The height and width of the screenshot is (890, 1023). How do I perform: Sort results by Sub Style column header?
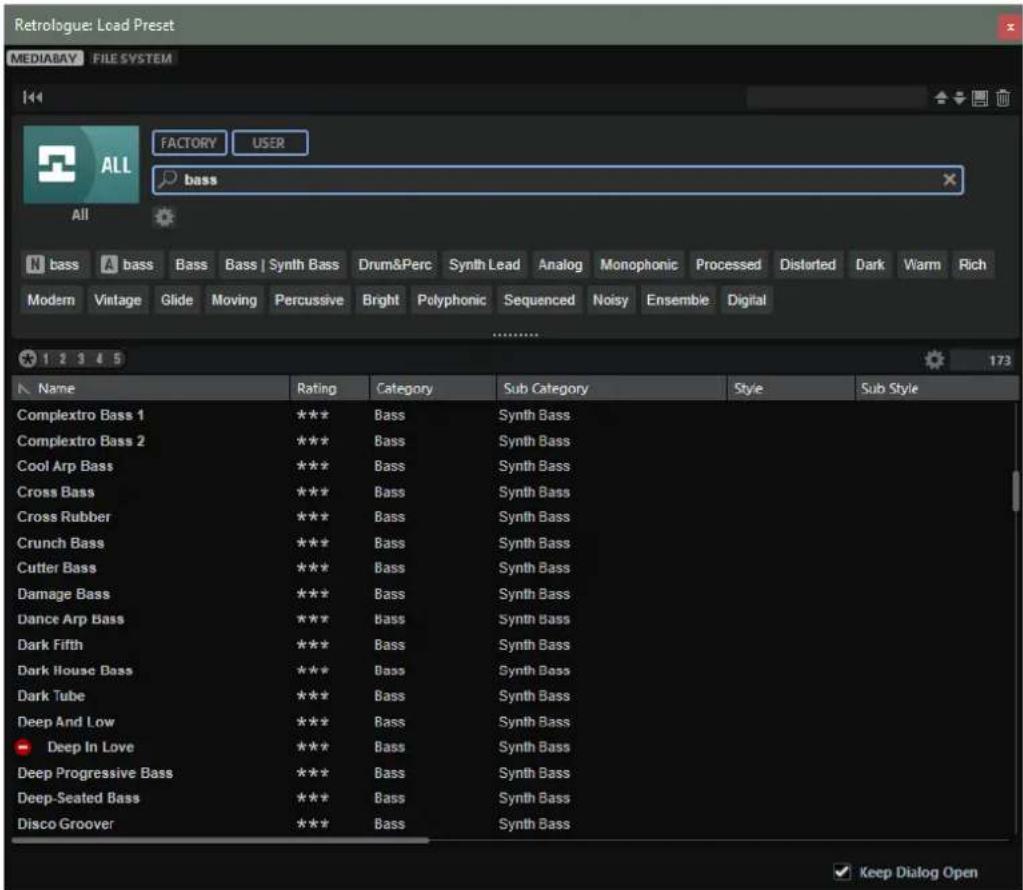937,388
